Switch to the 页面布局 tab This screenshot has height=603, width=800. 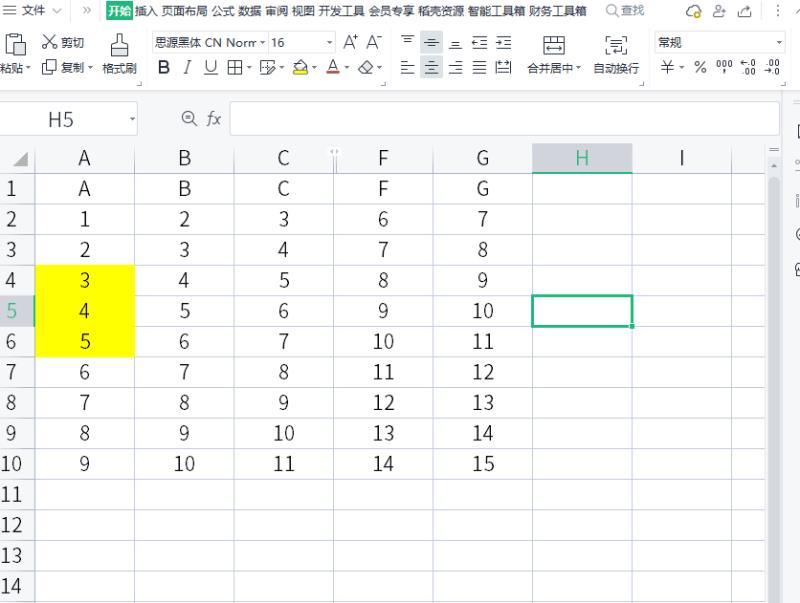click(x=184, y=11)
